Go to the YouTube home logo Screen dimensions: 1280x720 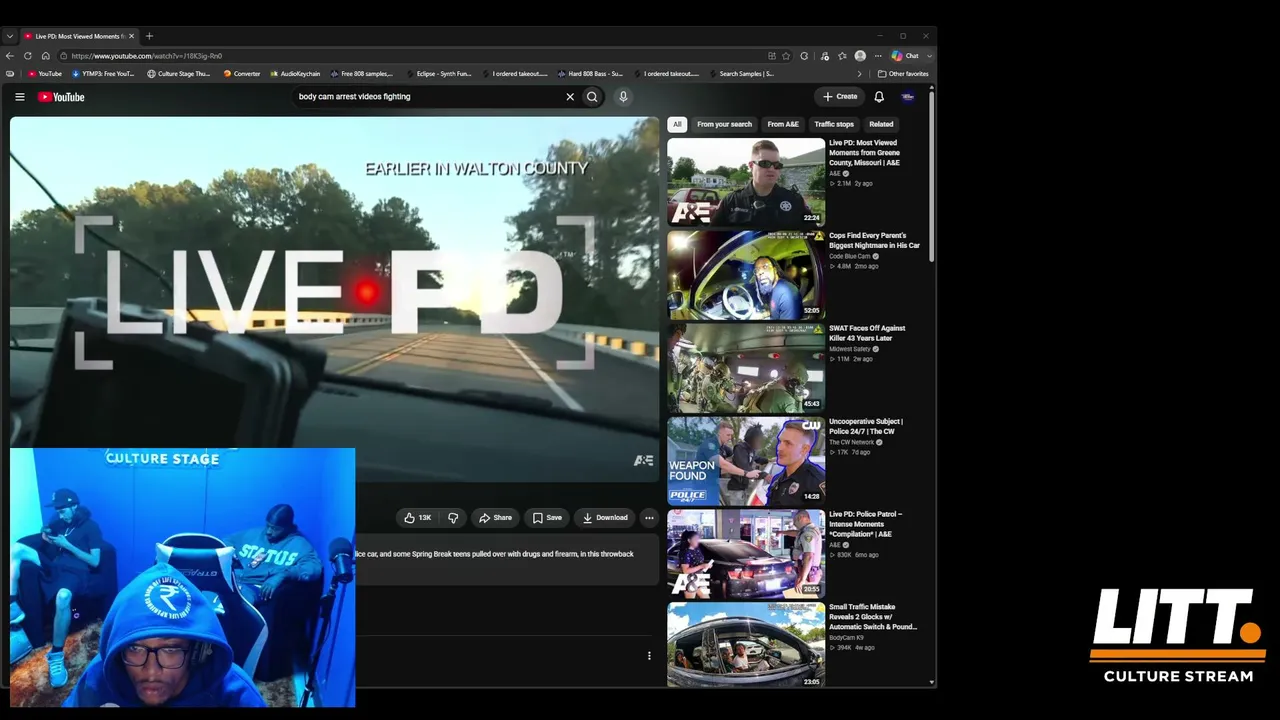(61, 97)
